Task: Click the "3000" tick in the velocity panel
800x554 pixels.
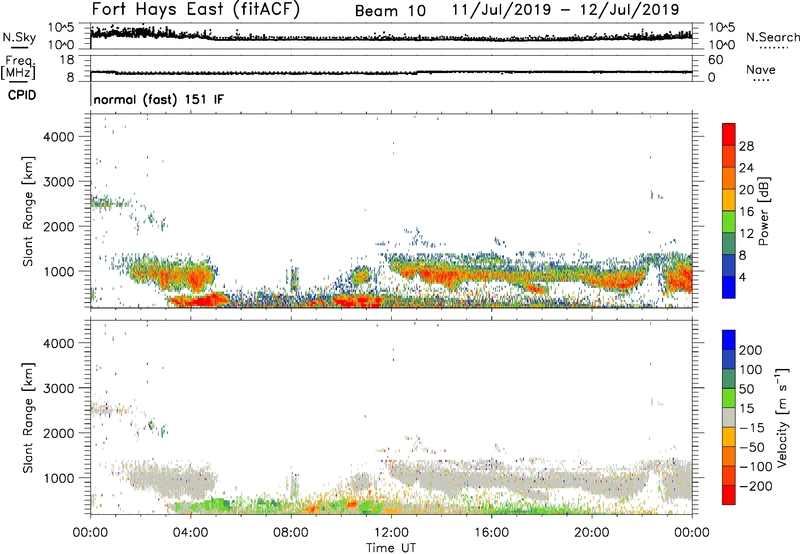Action: click(x=59, y=388)
